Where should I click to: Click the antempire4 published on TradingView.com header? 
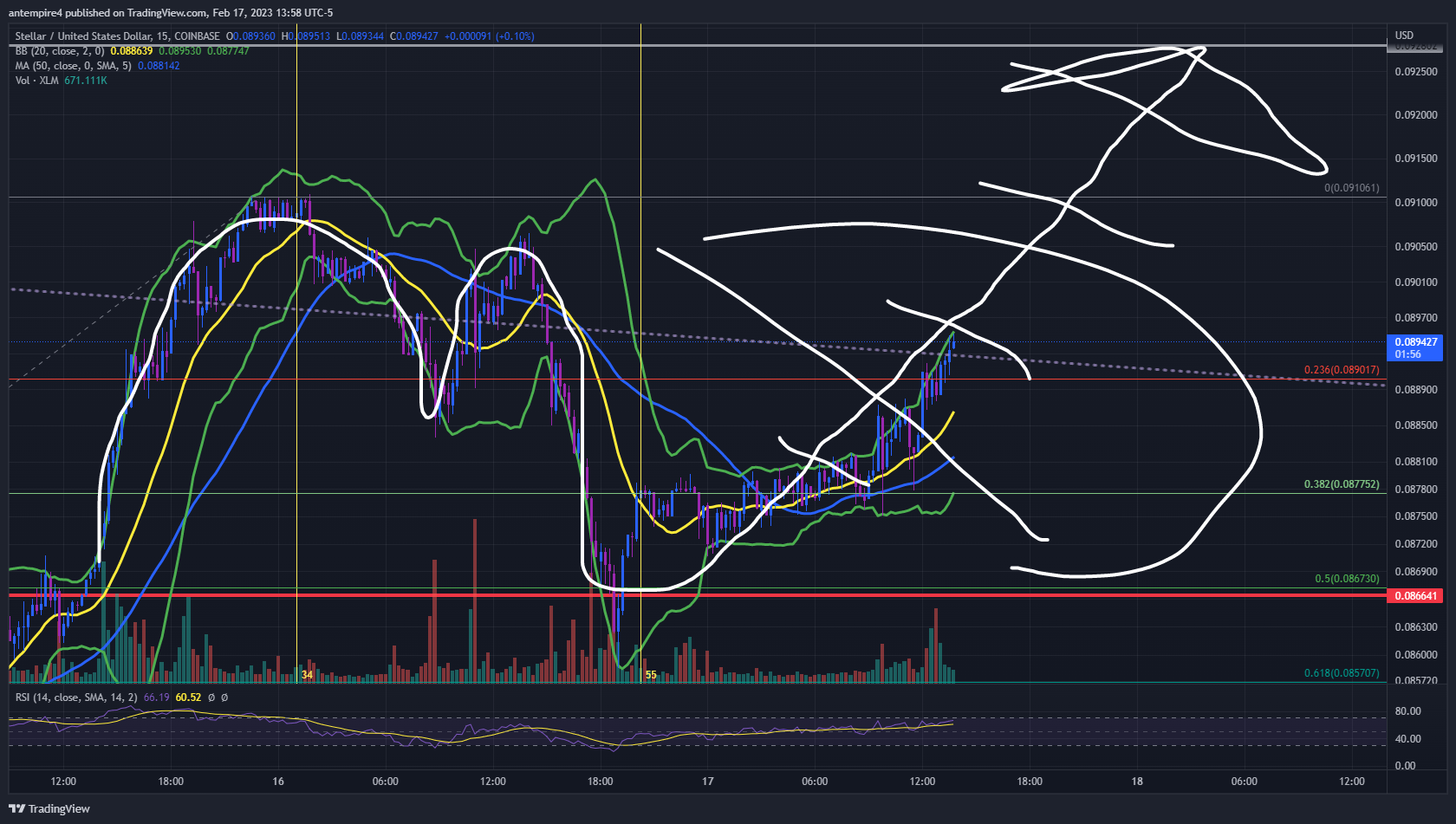[x=171, y=13]
